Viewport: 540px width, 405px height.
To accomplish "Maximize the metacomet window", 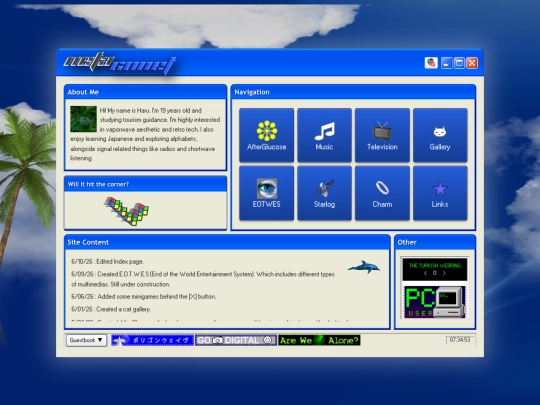I will [x=459, y=63].
